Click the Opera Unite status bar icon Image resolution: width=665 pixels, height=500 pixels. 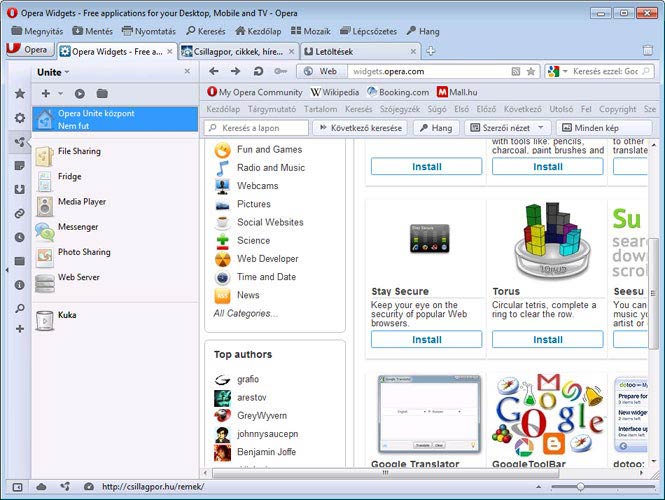[x=65, y=487]
